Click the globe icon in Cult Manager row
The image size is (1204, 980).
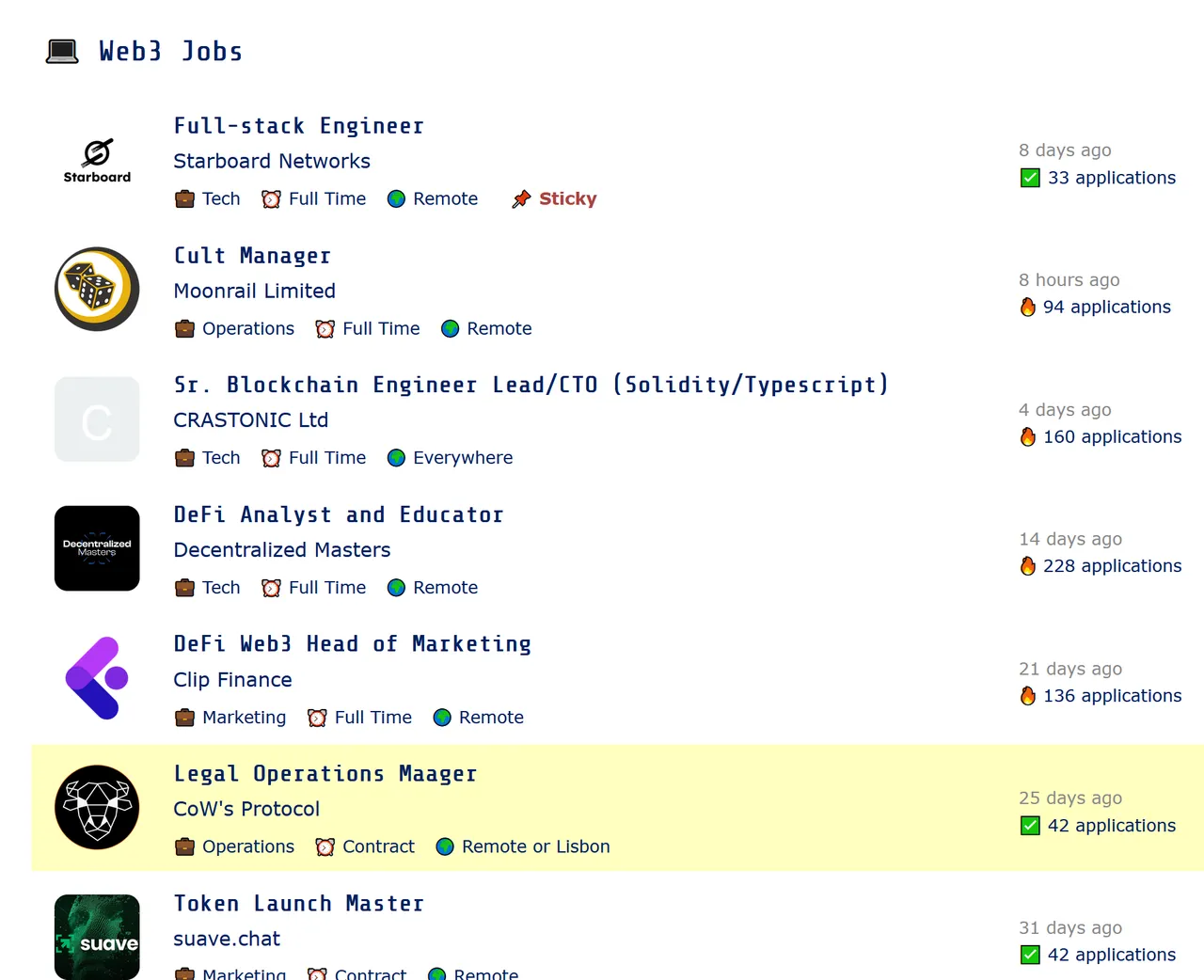[450, 329]
